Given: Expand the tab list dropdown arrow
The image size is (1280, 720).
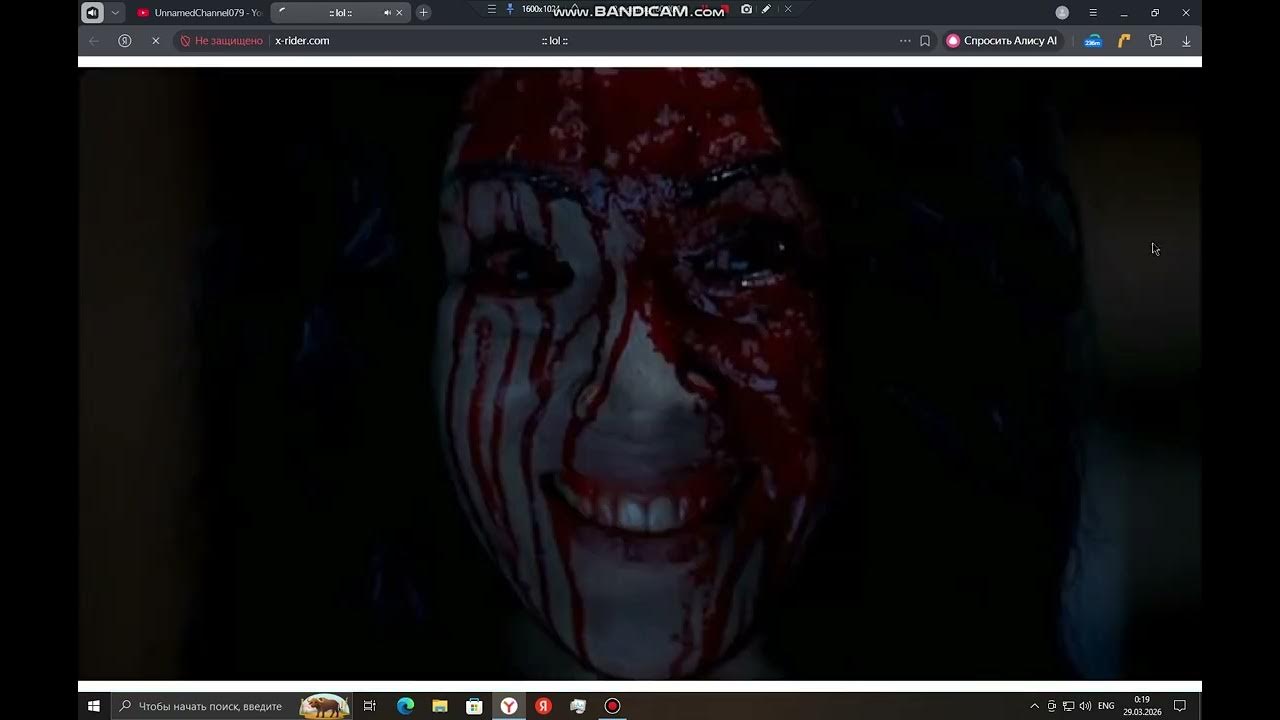Looking at the screenshot, I should point(116,13).
